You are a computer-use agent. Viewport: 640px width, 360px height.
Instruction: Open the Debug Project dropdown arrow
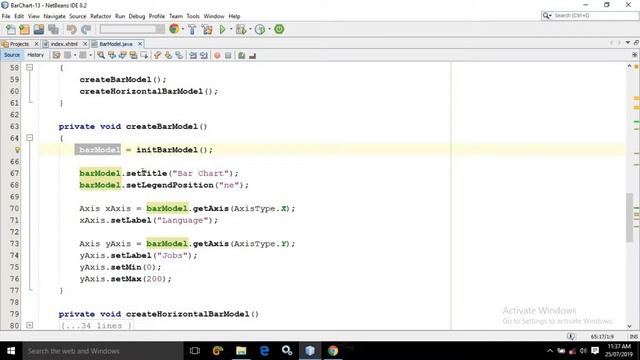pyautogui.click(x=250, y=29)
